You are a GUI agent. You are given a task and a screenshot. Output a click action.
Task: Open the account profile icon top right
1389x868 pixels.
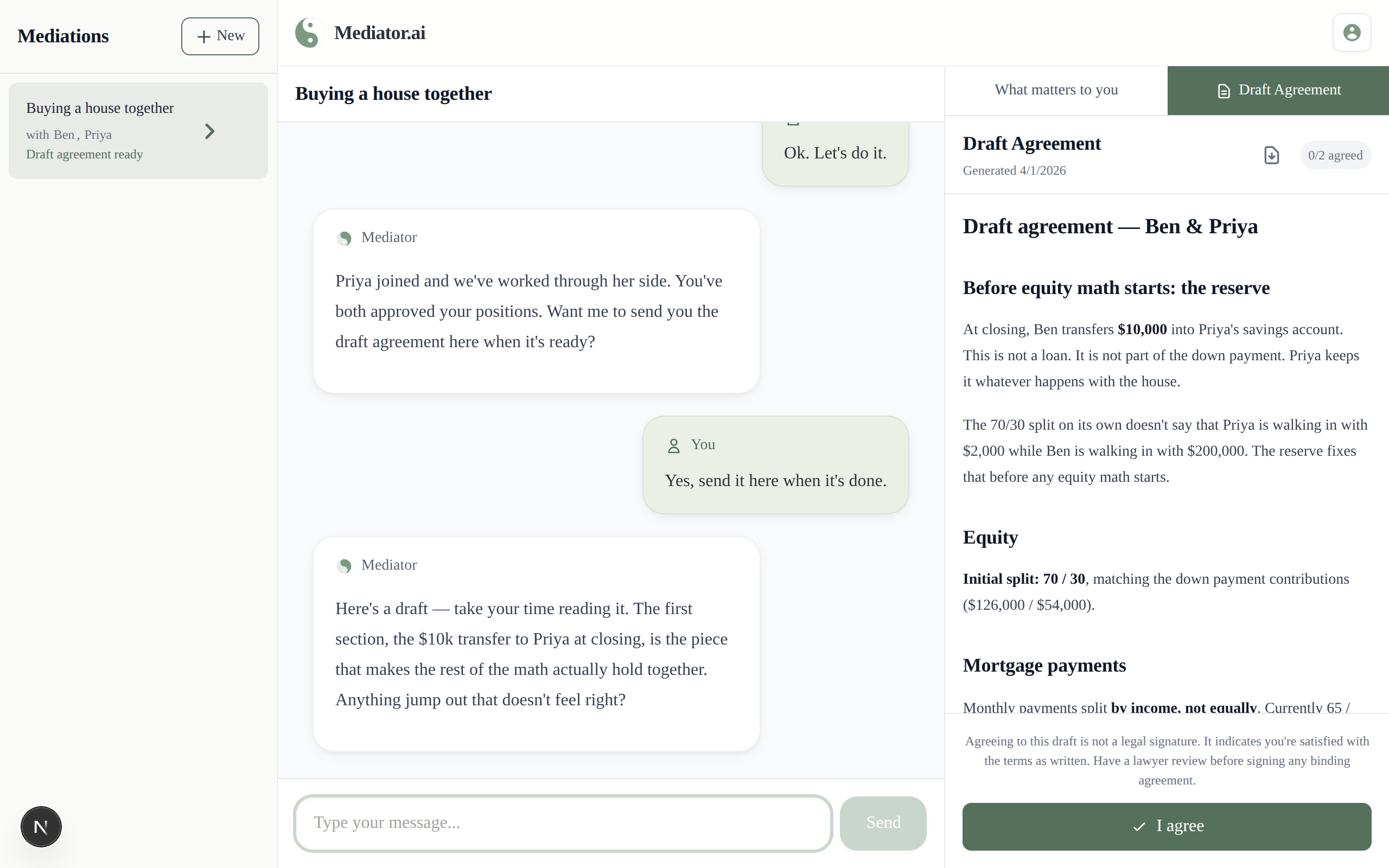click(1352, 32)
